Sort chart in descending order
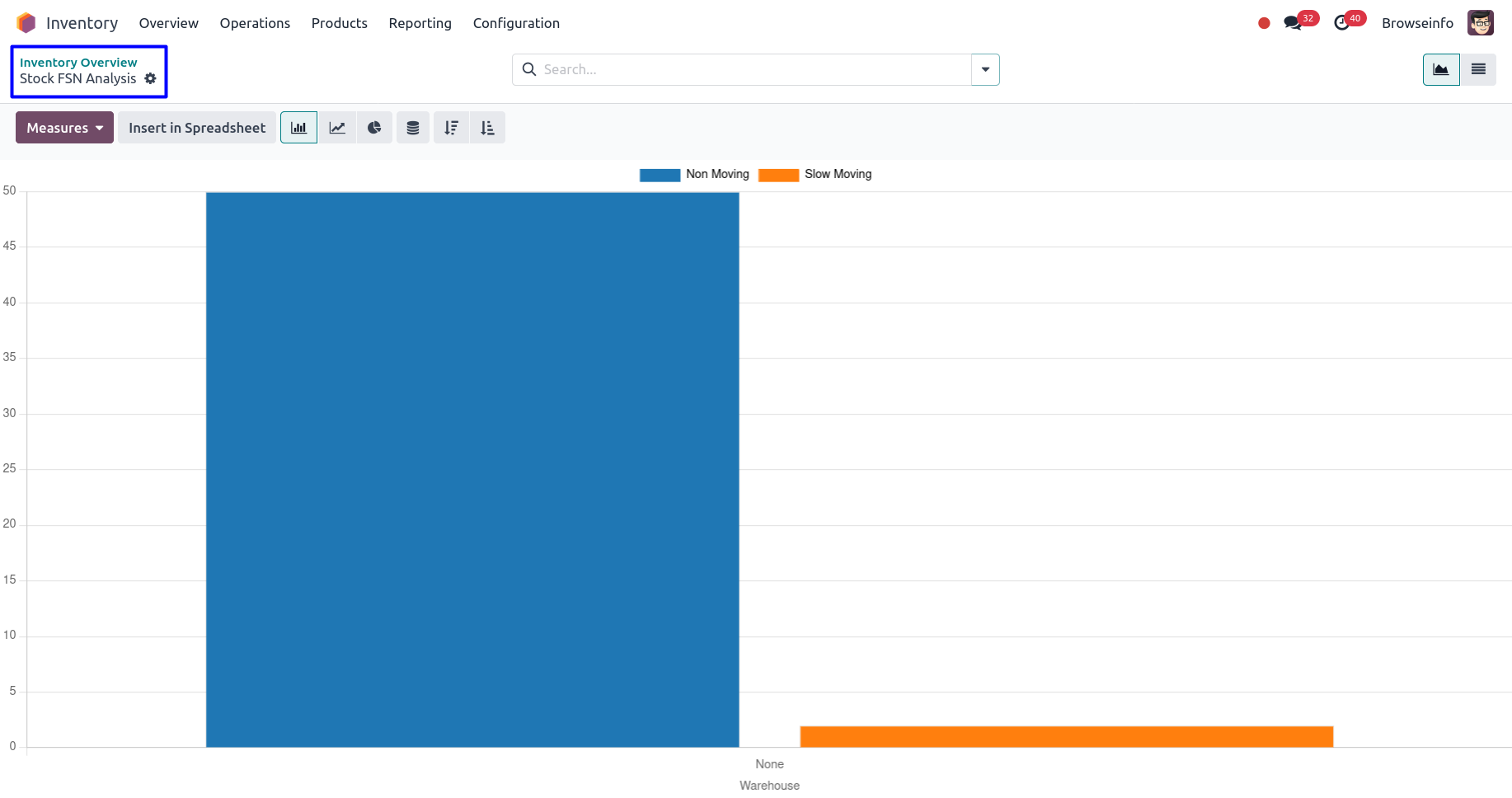This screenshot has height=798, width=1512. (451, 128)
